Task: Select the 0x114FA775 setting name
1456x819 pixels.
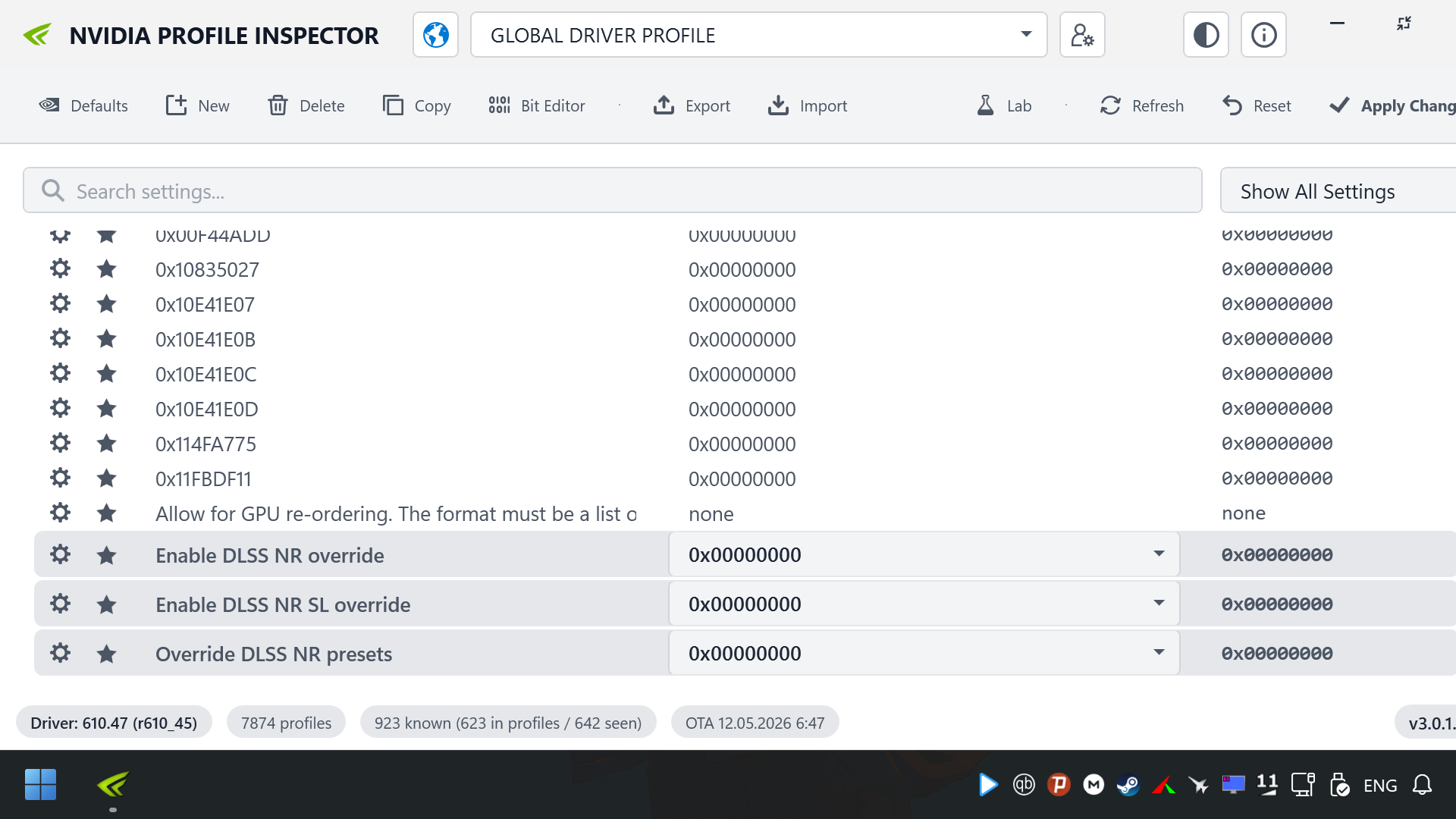Action: [206, 444]
